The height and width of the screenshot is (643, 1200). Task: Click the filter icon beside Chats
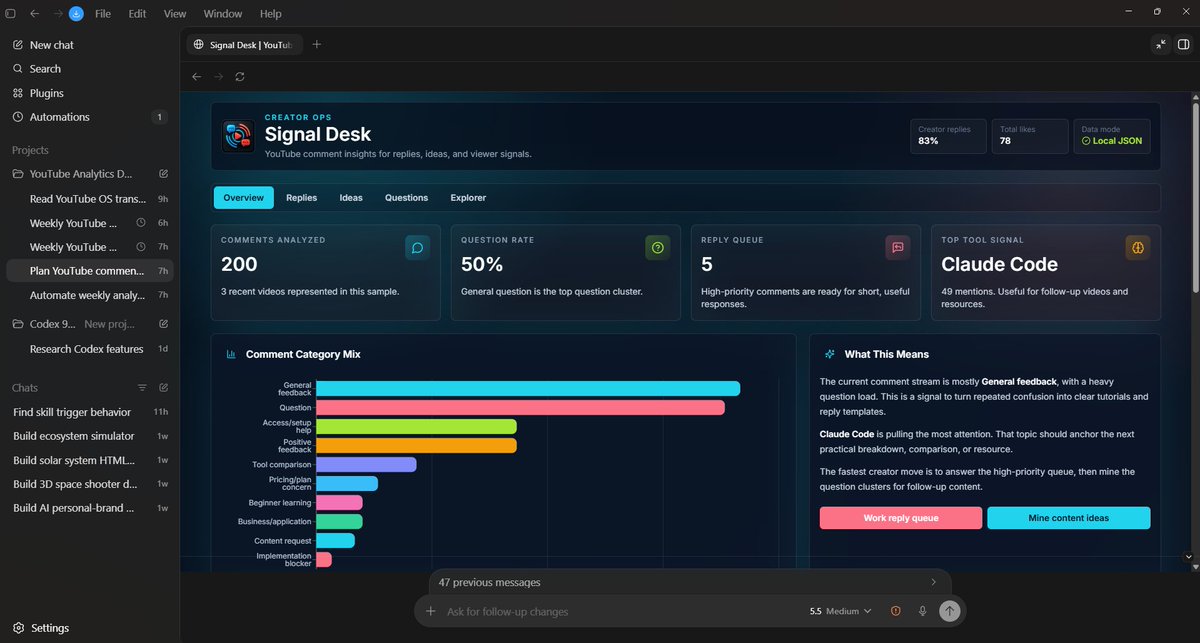pos(142,388)
